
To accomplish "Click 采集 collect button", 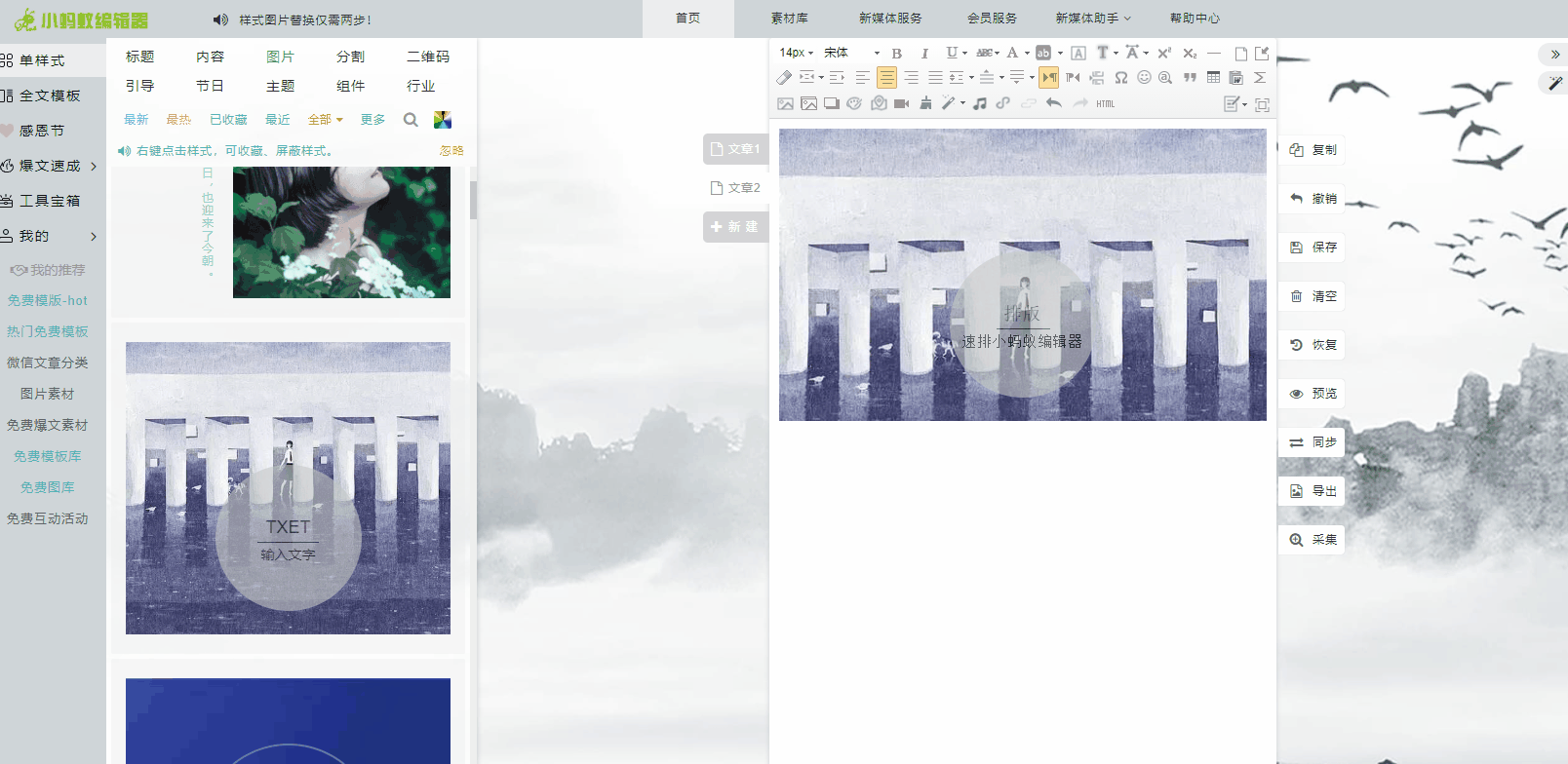I will [x=1313, y=540].
